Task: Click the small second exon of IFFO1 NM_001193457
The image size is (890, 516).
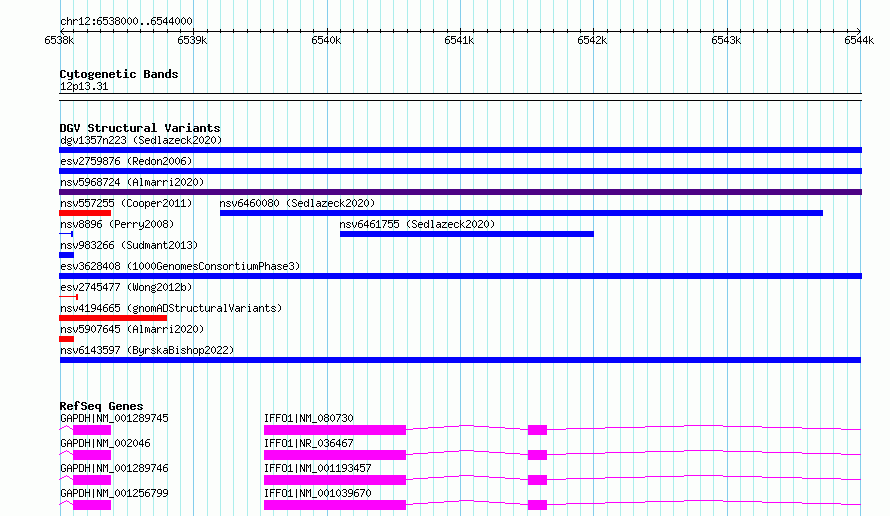Action: [538, 480]
